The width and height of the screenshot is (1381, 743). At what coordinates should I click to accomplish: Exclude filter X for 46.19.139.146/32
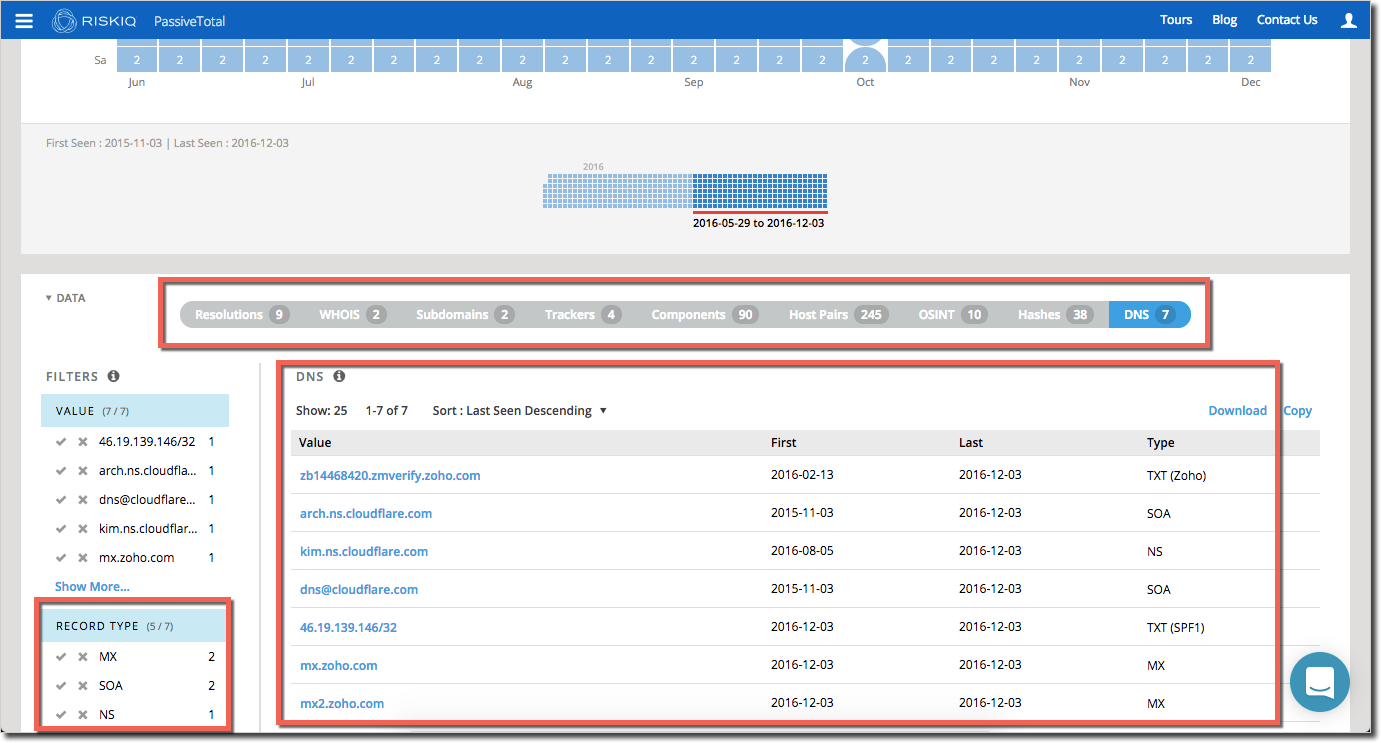click(83, 441)
